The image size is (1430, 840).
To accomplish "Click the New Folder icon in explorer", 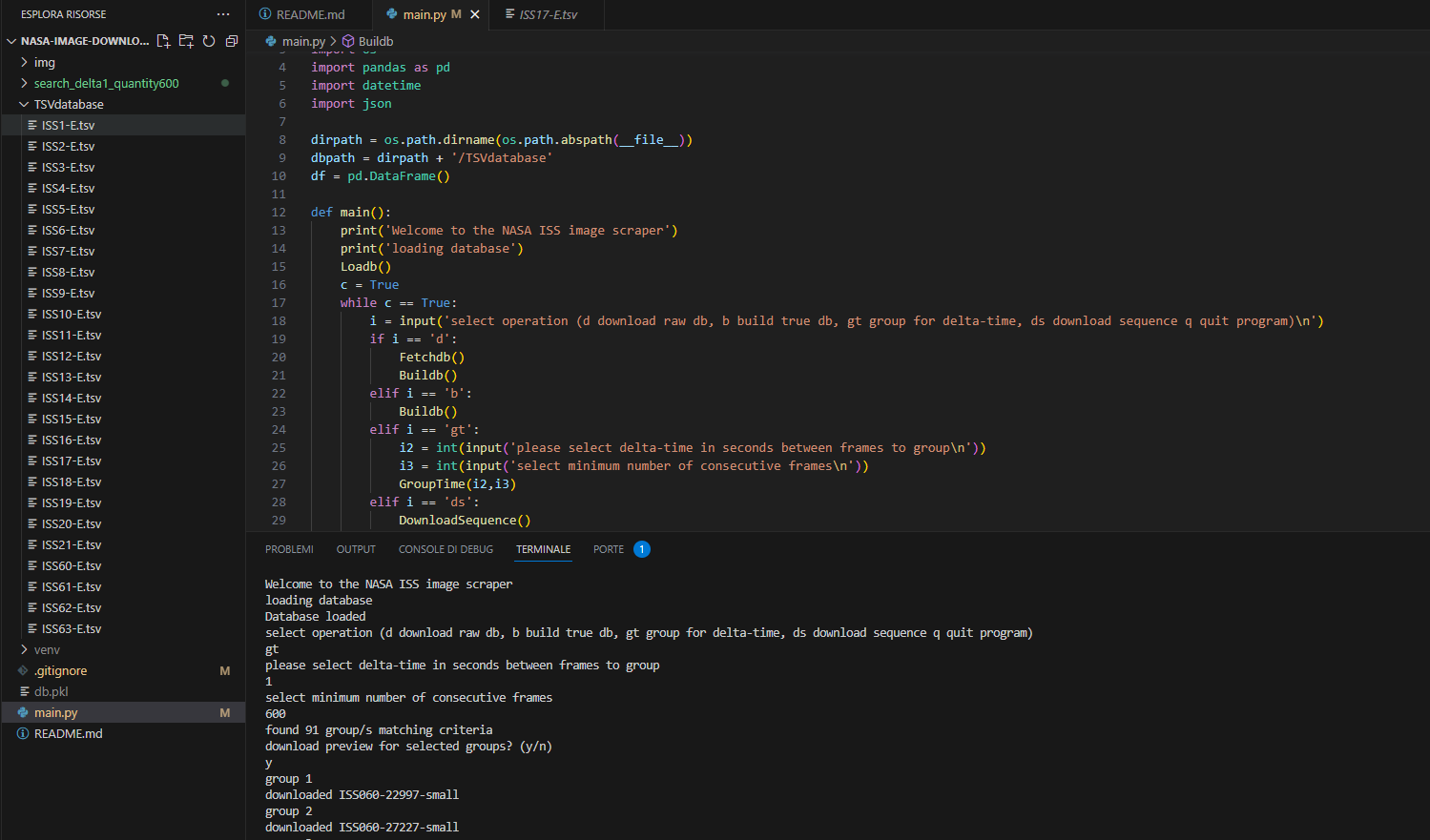I will (x=186, y=41).
